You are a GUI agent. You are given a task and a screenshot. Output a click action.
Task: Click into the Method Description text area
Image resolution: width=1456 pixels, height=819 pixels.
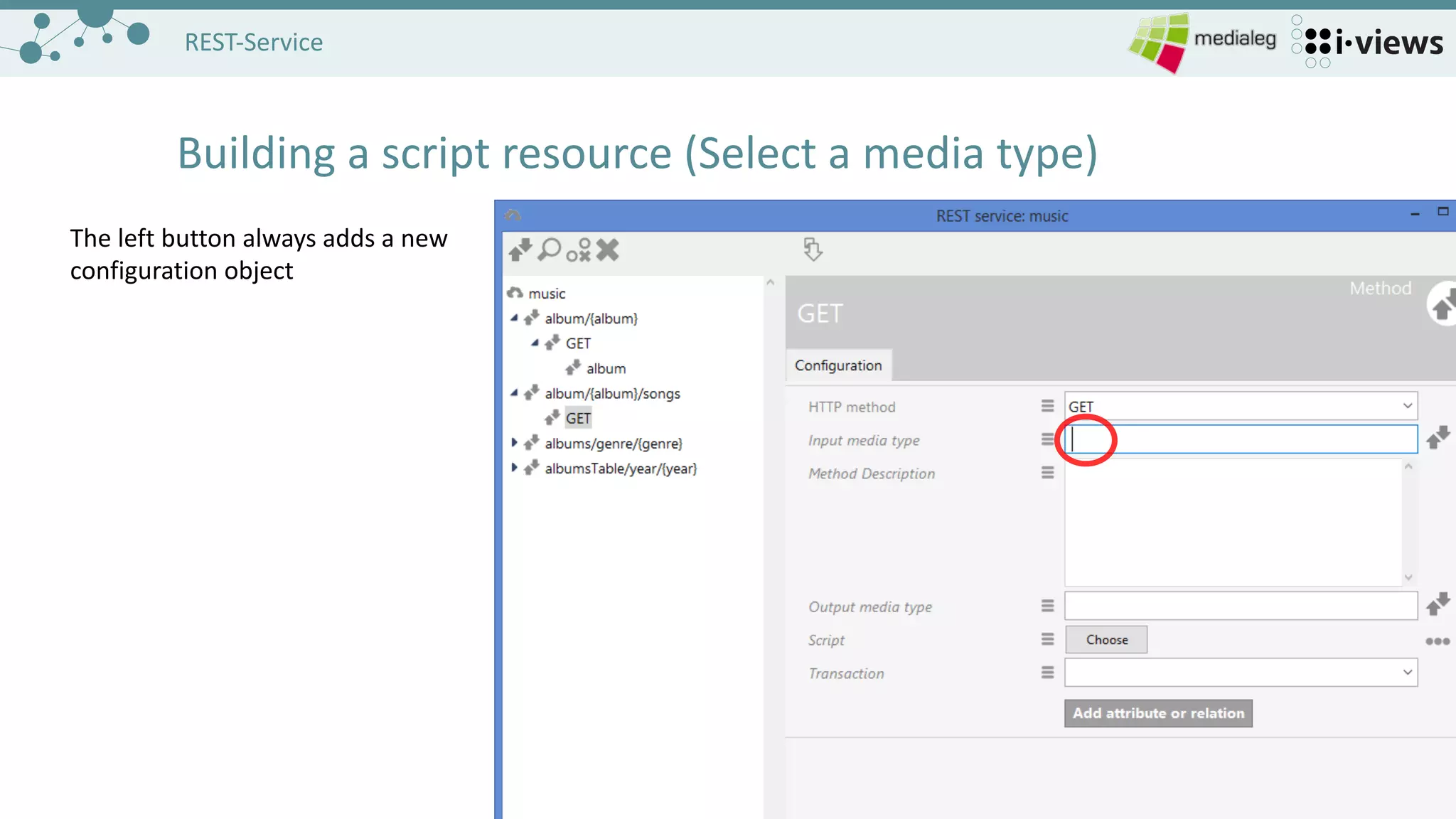(1233, 523)
